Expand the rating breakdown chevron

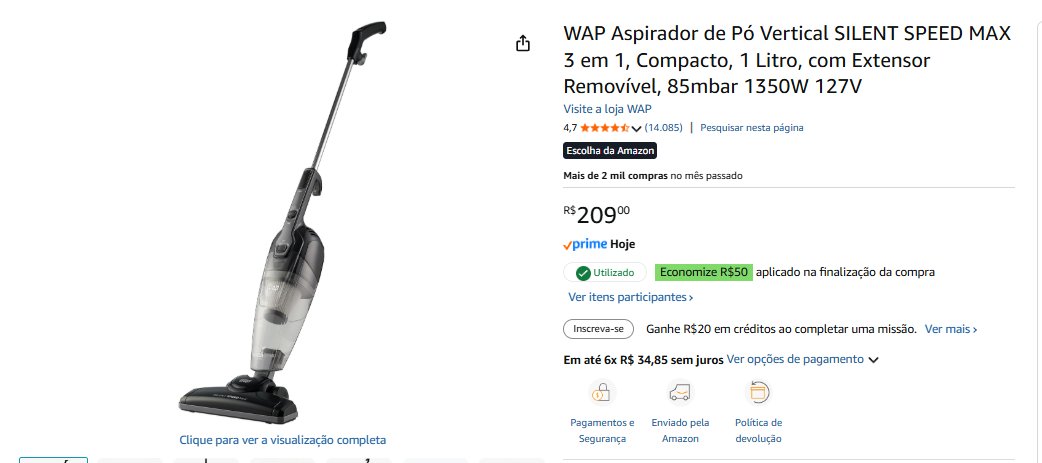(x=636, y=128)
